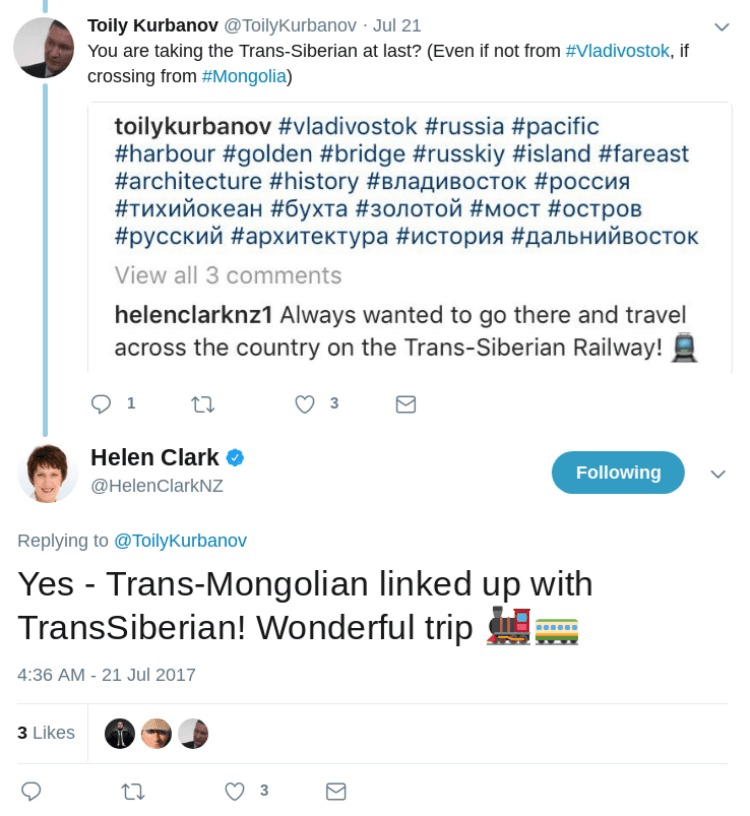
Task: Open the #Mongolia hashtag link
Action: (244, 76)
